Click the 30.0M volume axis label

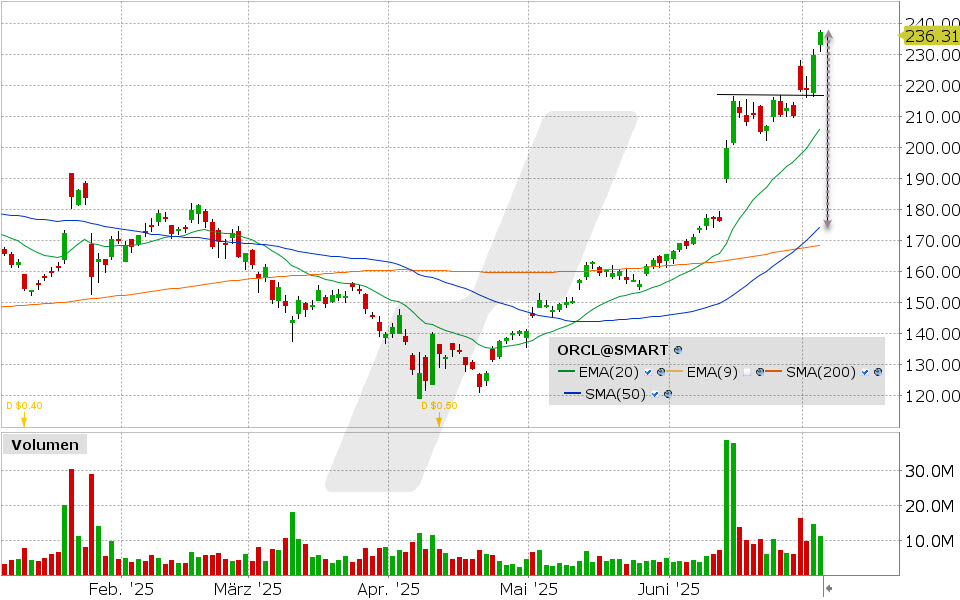(x=929, y=471)
